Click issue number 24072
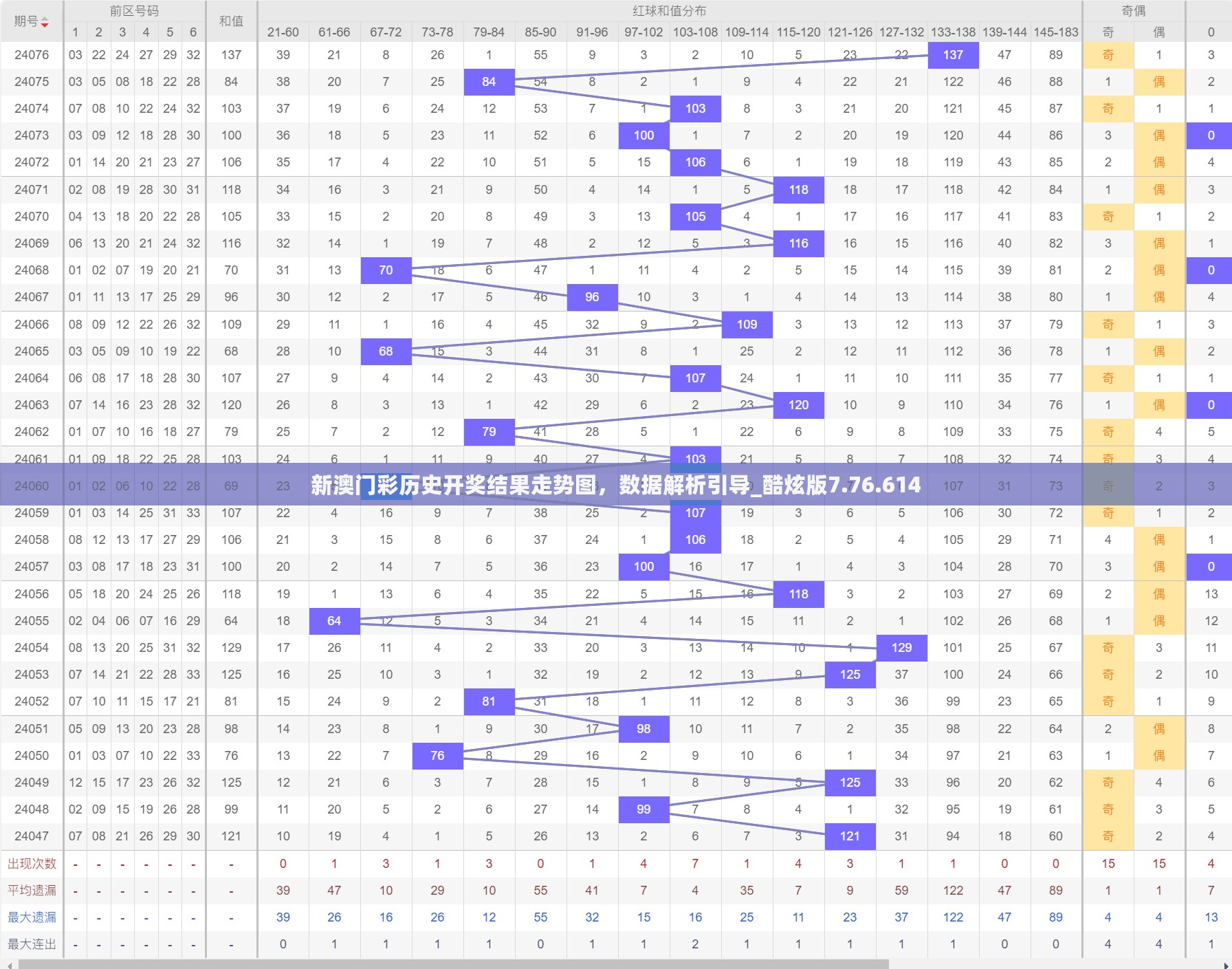 click(x=32, y=162)
